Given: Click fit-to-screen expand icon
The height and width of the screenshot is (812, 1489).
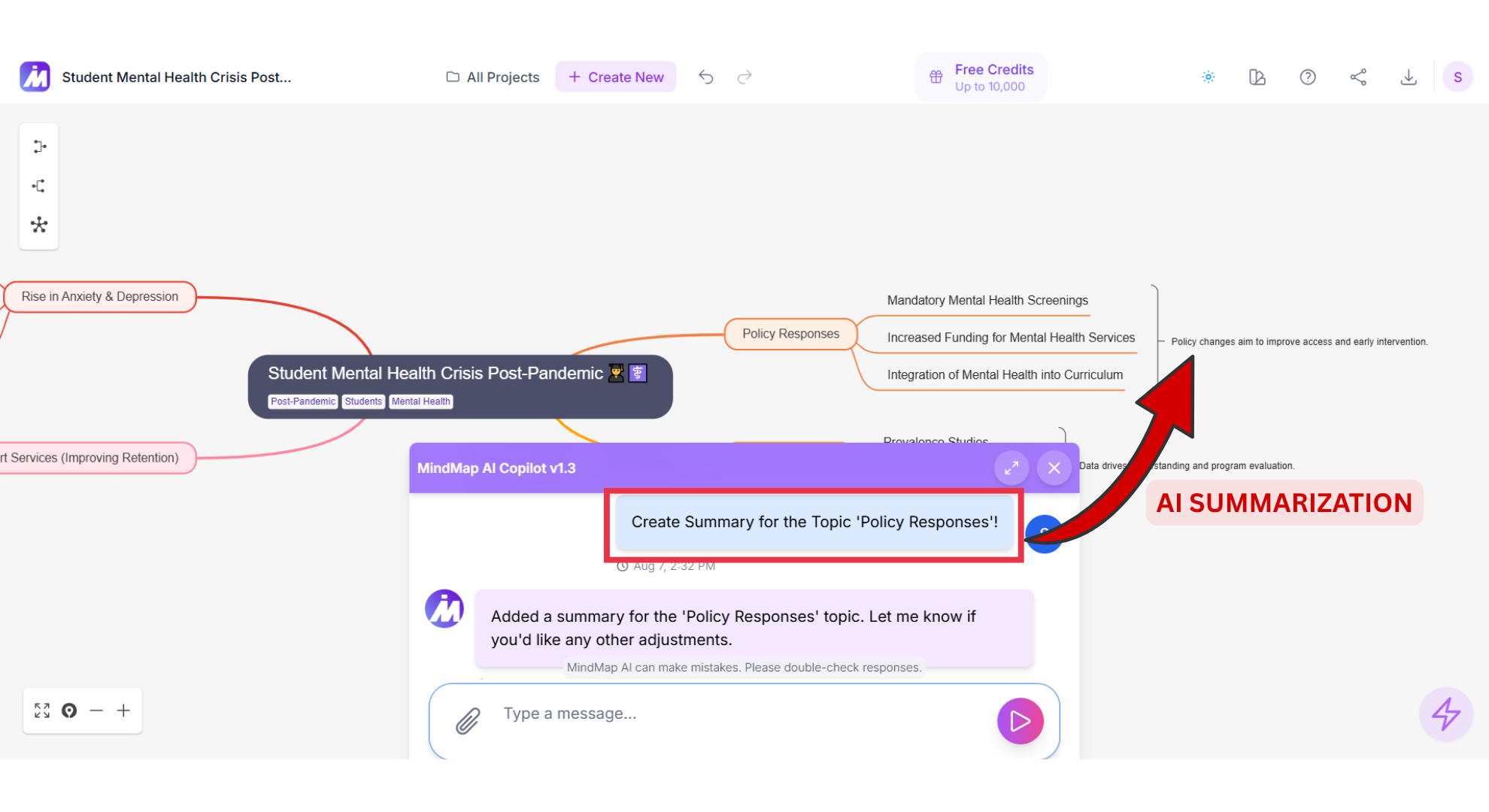Looking at the screenshot, I should pos(42,710).
